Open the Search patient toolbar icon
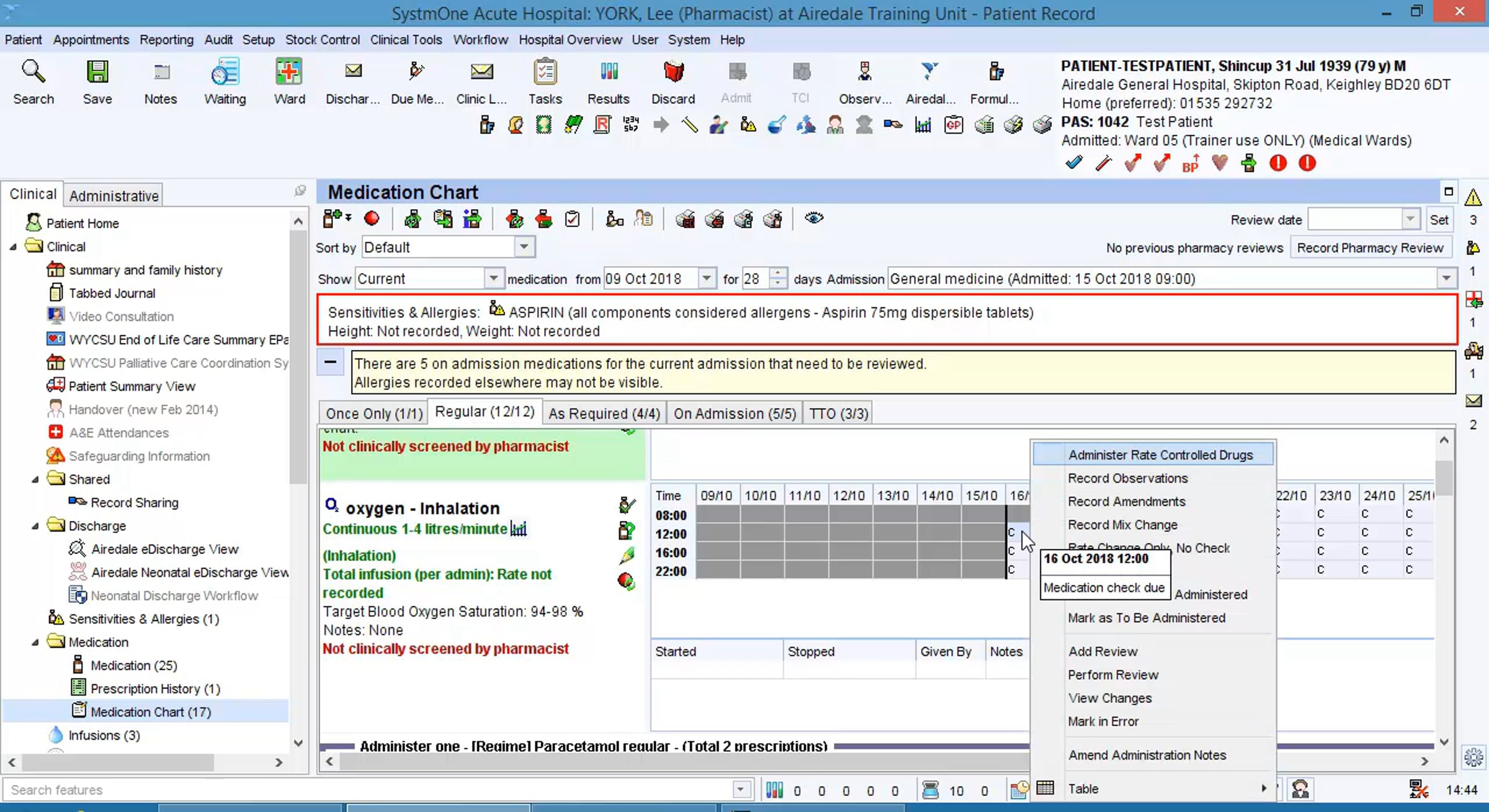This screenshot has width=1489, height=812. click(34, 82)
